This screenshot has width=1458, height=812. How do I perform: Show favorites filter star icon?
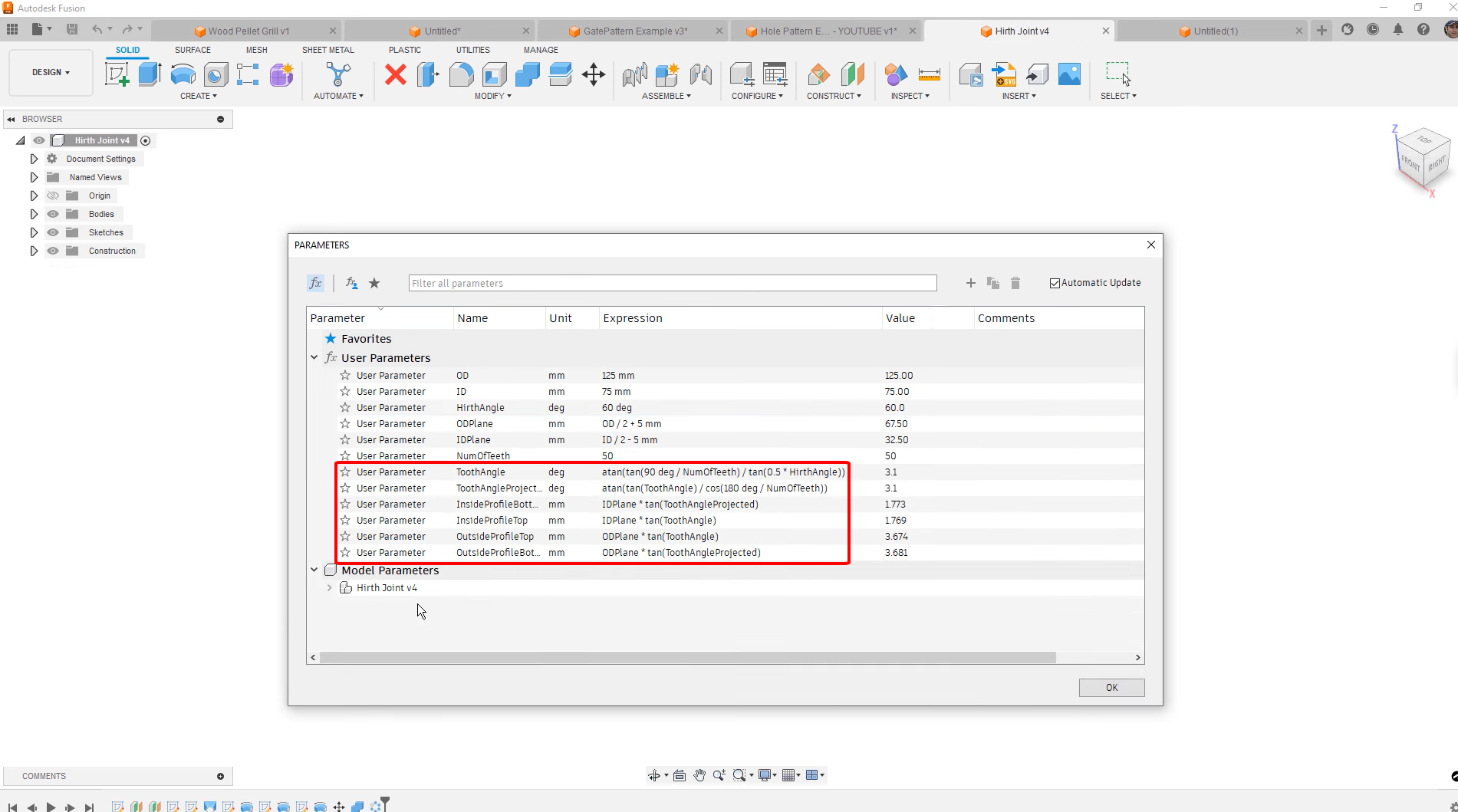click(x=374, y=283)
